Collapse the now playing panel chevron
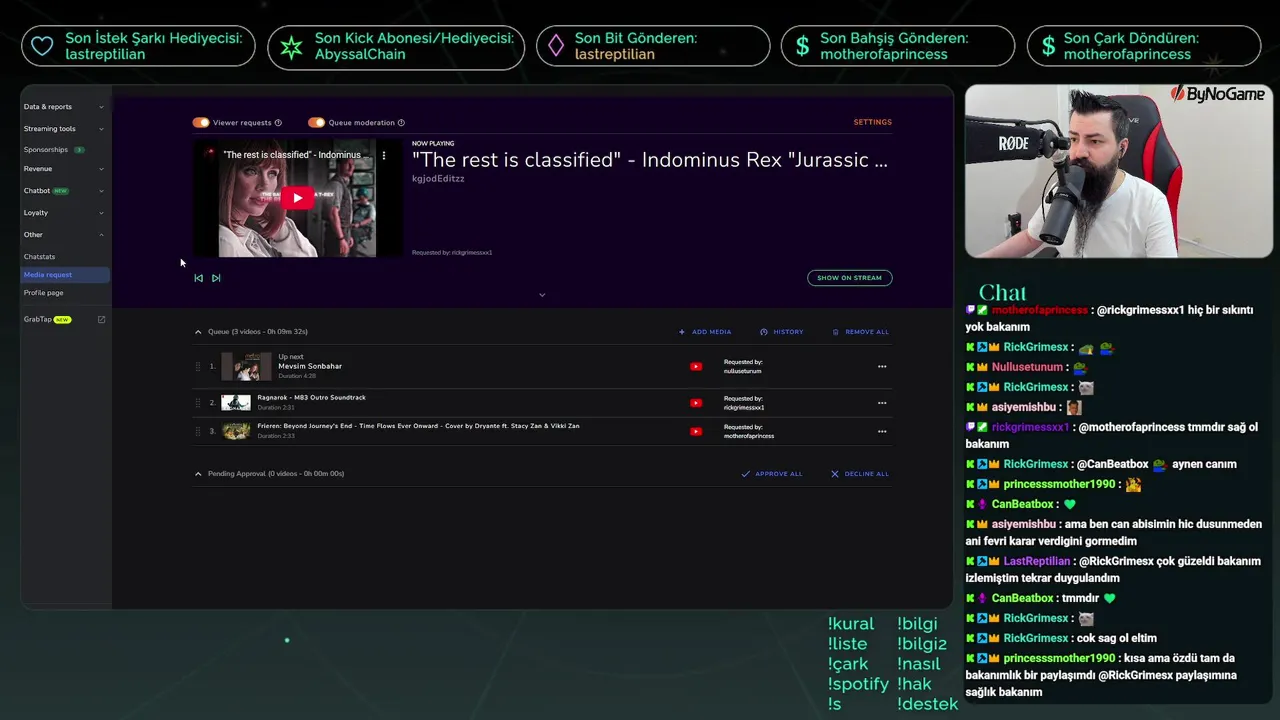1280x720 pixels. (542, 295)
